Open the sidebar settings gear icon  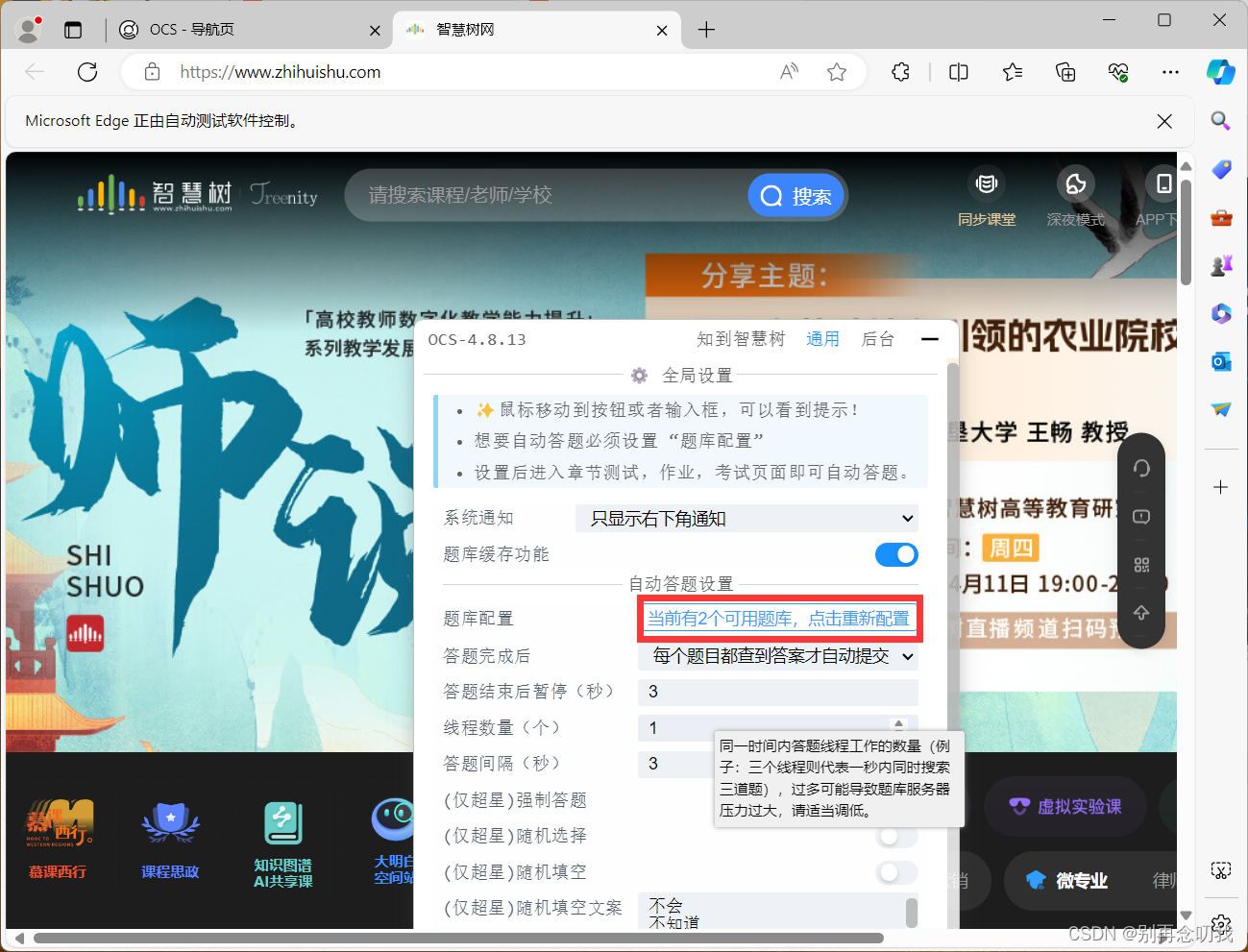[1221, 924]
